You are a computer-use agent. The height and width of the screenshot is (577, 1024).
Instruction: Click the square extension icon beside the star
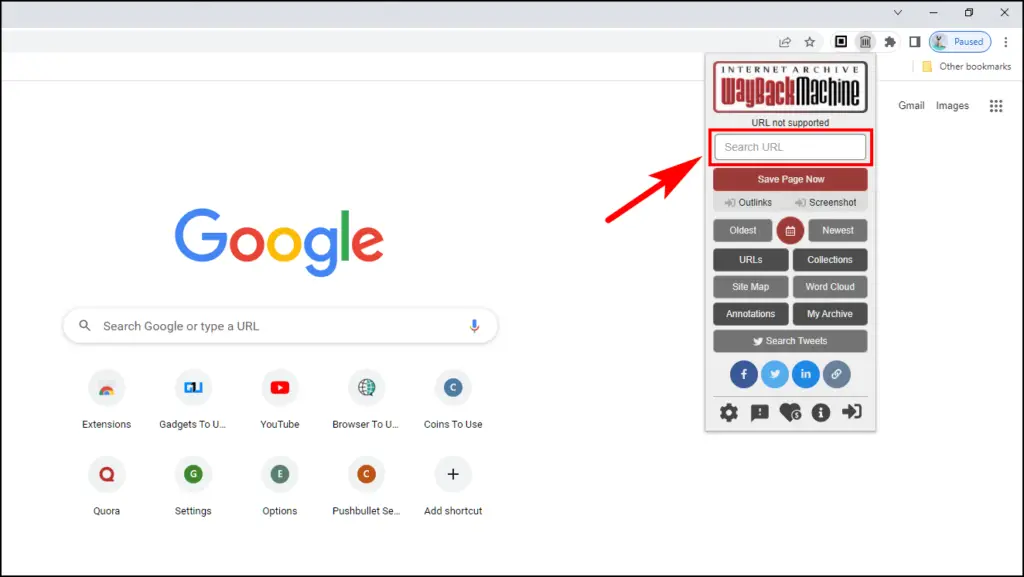[841, 42]
